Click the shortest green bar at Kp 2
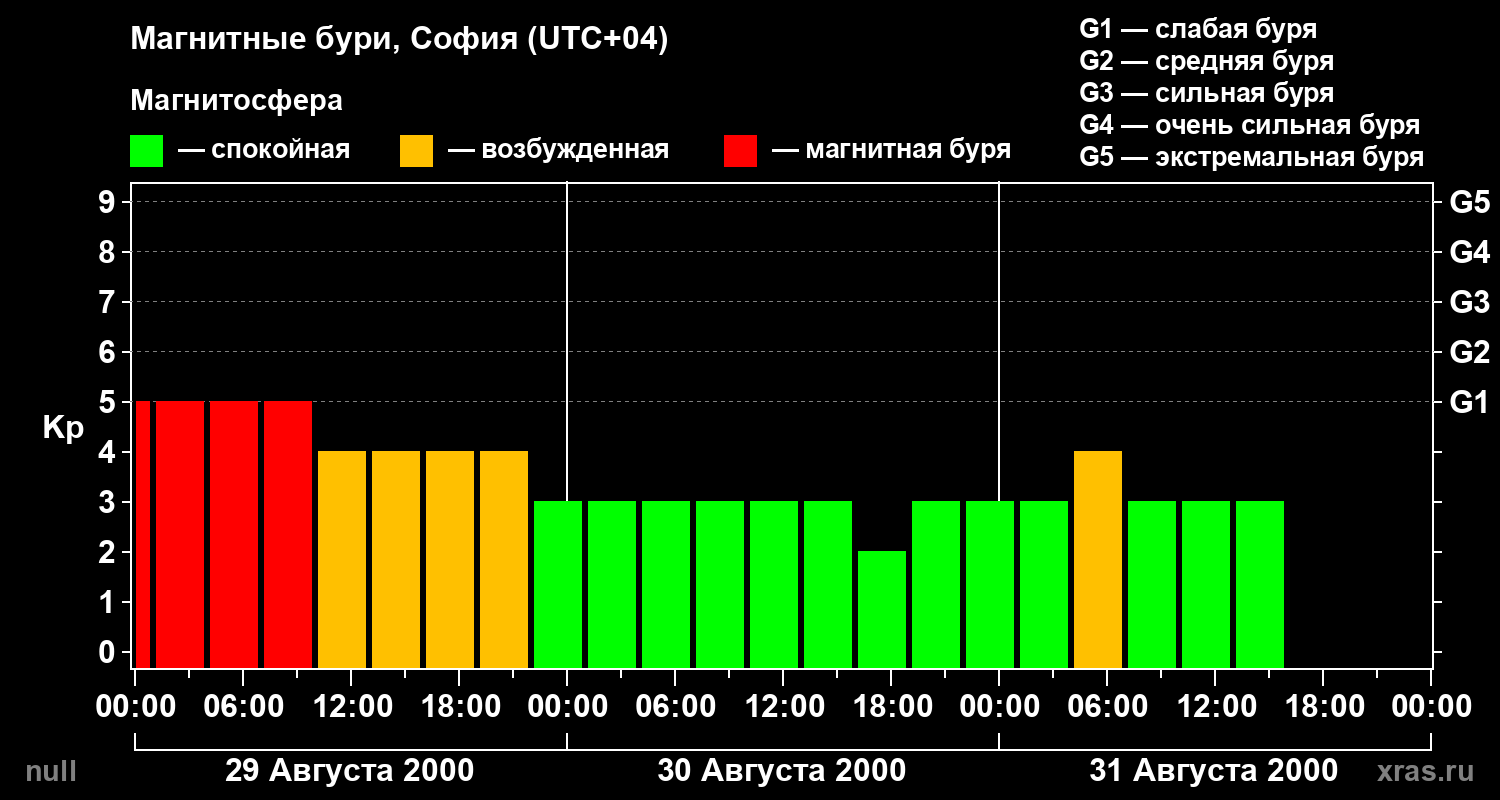 882,609
